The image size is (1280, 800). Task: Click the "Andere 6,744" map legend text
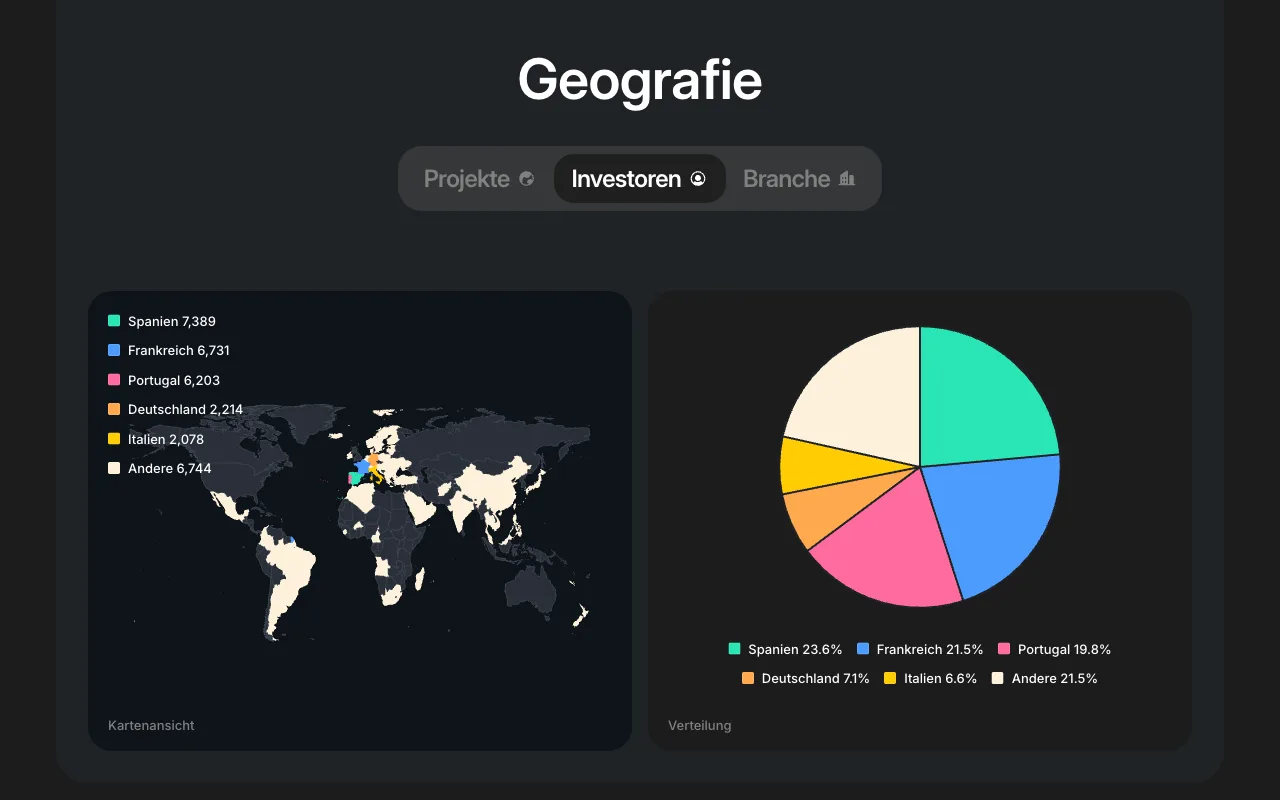click(x=170, y=468)
